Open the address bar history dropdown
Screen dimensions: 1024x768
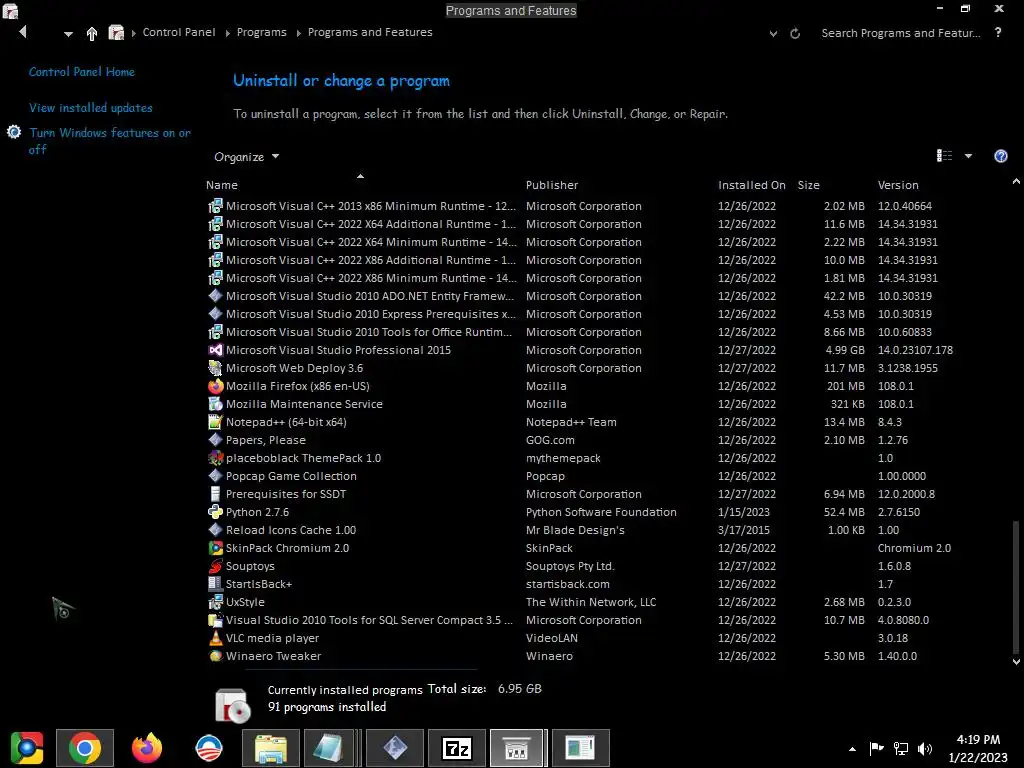773,33
